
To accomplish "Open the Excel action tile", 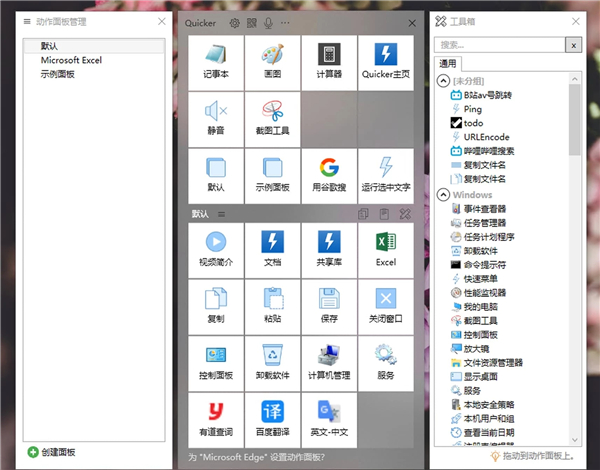I will [386, 249].
